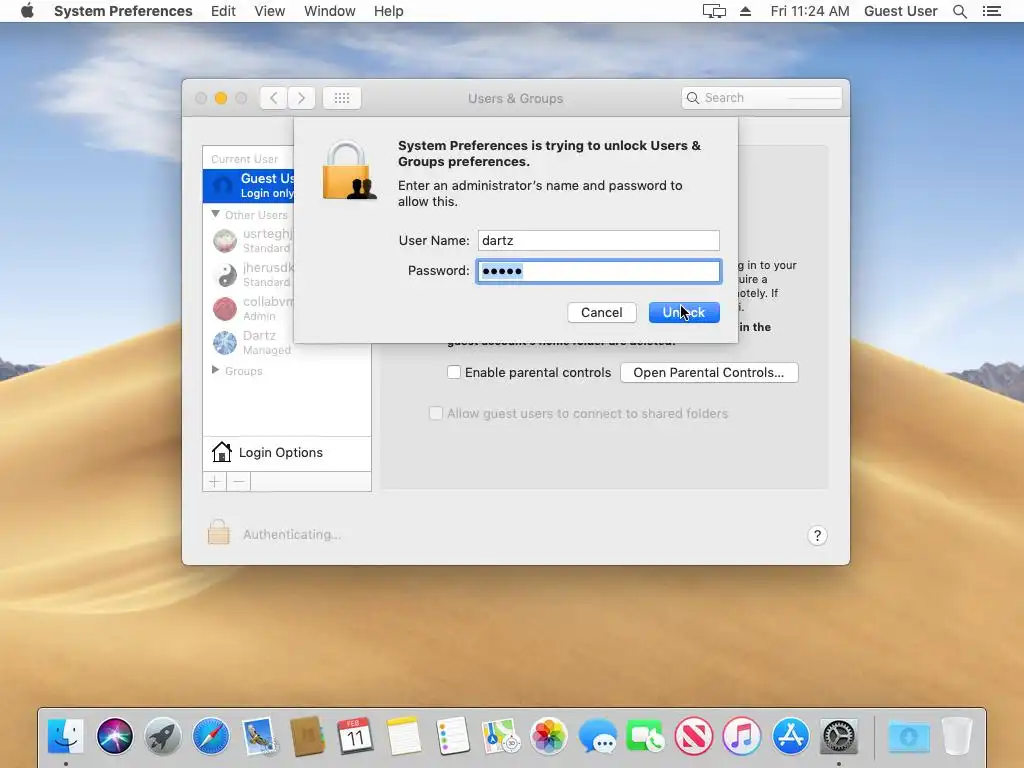This screenshot has height=768, width=1024.
Task: Open Reminders list icon in Dock
Action: (x=452, y=736)
